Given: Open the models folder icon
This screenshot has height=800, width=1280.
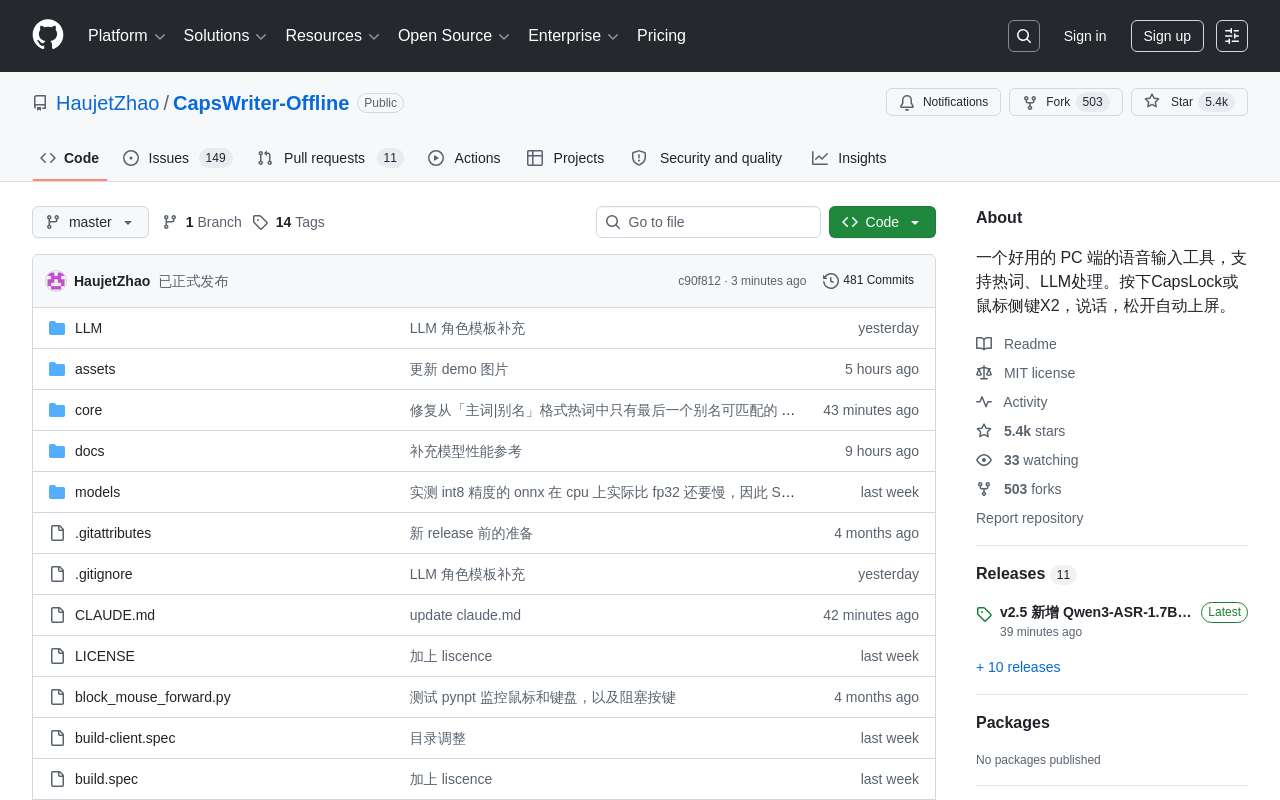Looking at the screenshot, I should click(x=57, y=492).
